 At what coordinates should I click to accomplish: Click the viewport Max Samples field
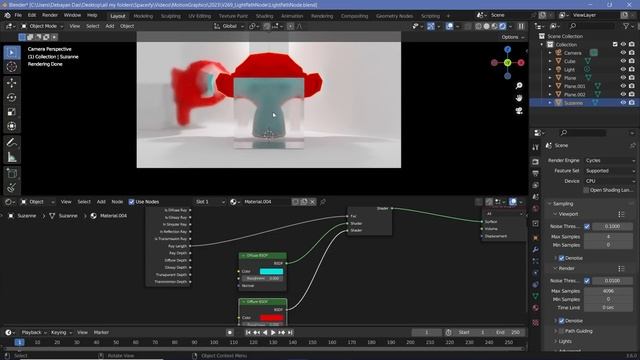coord(608,236)
